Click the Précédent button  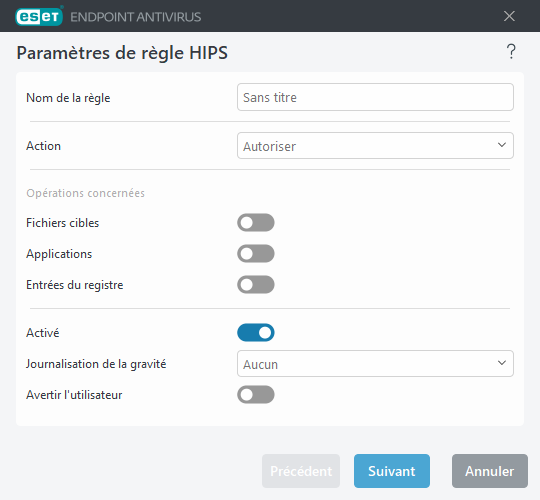(301, 471)
